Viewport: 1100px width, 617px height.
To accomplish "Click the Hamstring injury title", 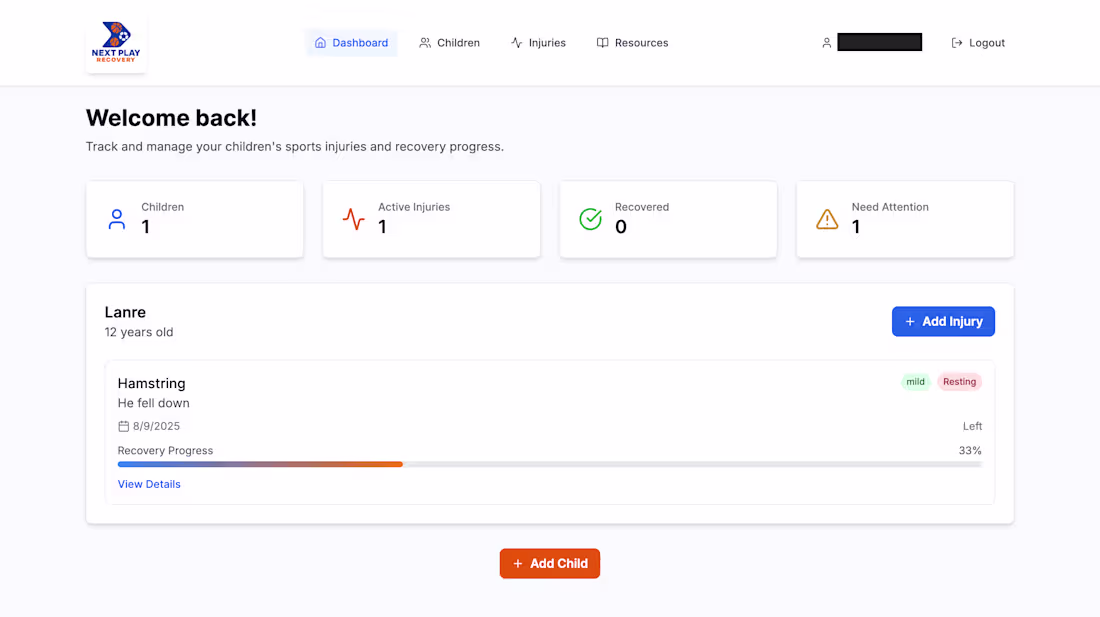I will click(152, 384).
